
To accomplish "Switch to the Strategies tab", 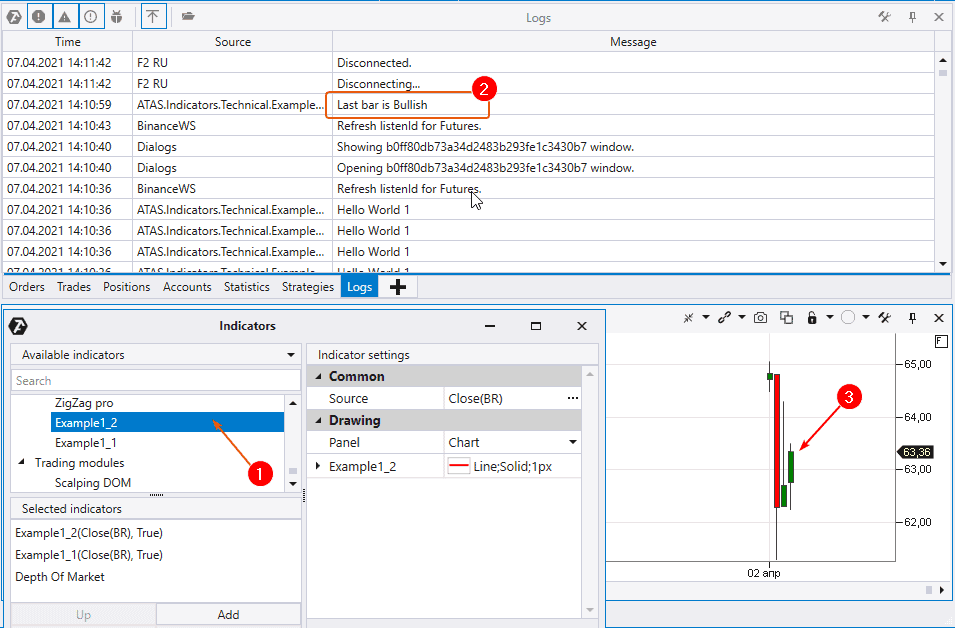I will tap(308, 287).
